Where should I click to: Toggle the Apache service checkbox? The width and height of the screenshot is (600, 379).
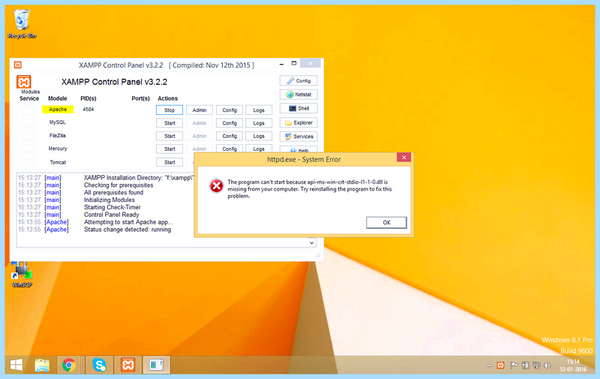point(30,110)
